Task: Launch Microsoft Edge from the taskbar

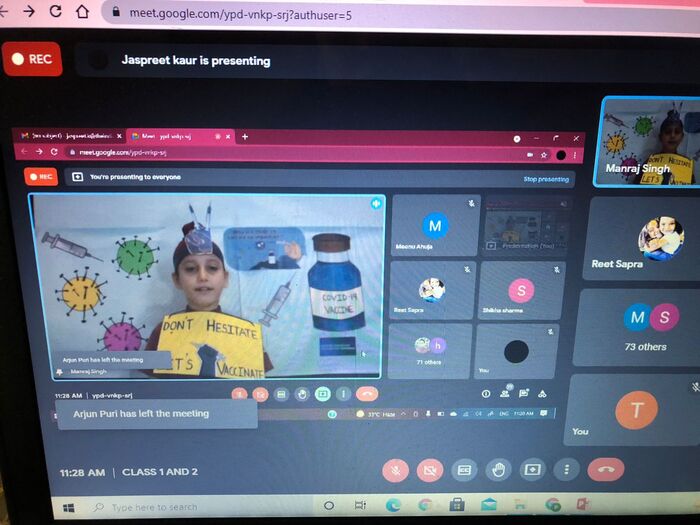Action: pos(393,505)
